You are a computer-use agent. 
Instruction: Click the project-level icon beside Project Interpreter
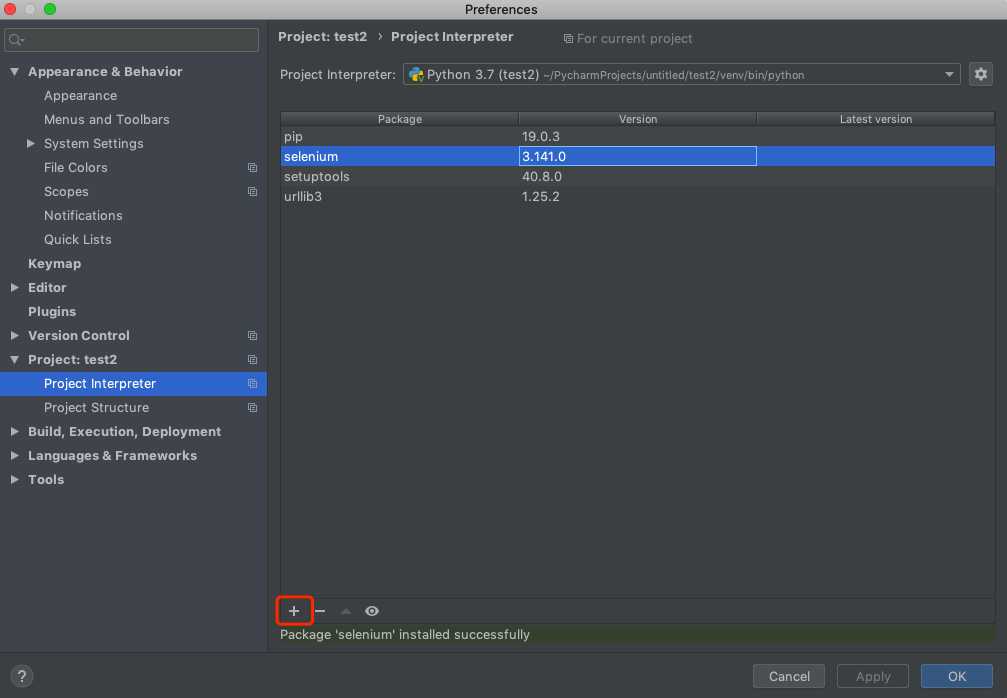coord(252,383)
